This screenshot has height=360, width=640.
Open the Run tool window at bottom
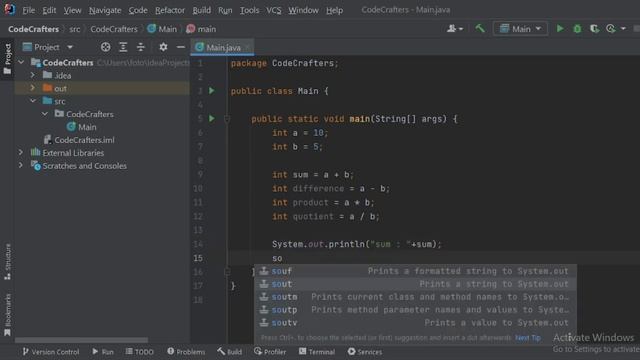[103, 351]
